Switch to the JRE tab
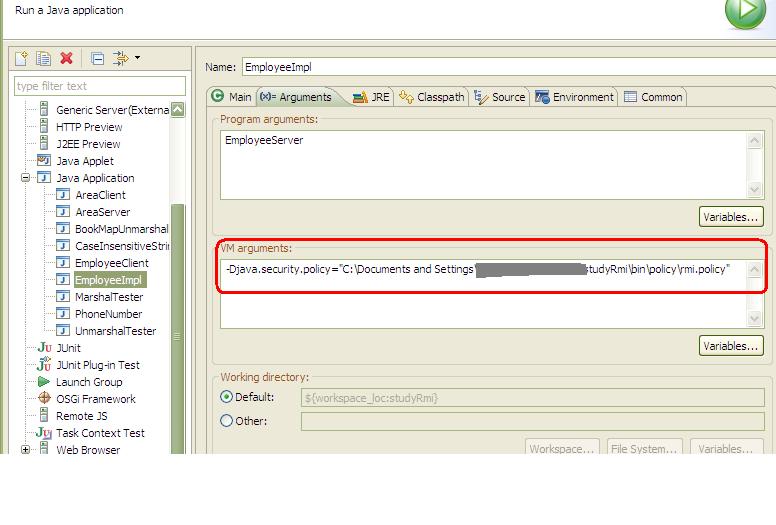The image size is (776, 525). 372,97
